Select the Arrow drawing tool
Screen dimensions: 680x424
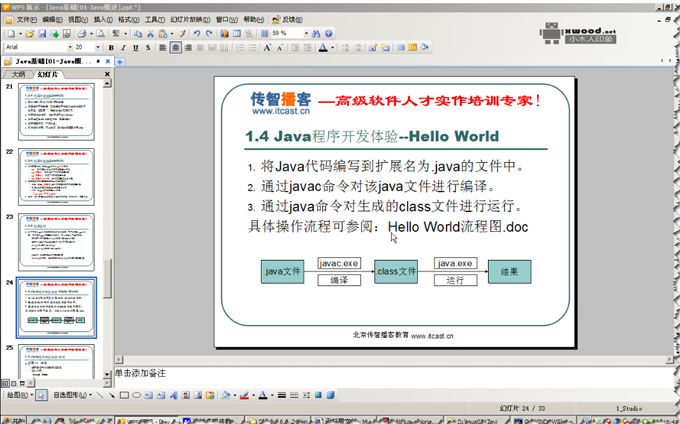tap(111, 395)
